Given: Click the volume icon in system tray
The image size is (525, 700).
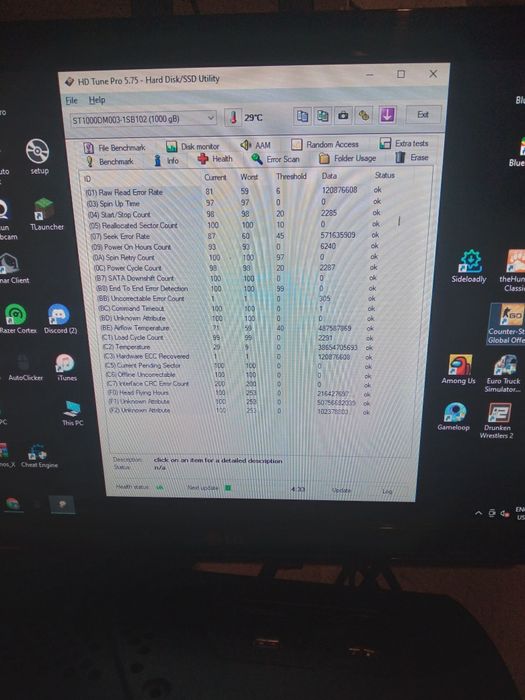Looking at the screenshot, I should (x=505, y=513).
